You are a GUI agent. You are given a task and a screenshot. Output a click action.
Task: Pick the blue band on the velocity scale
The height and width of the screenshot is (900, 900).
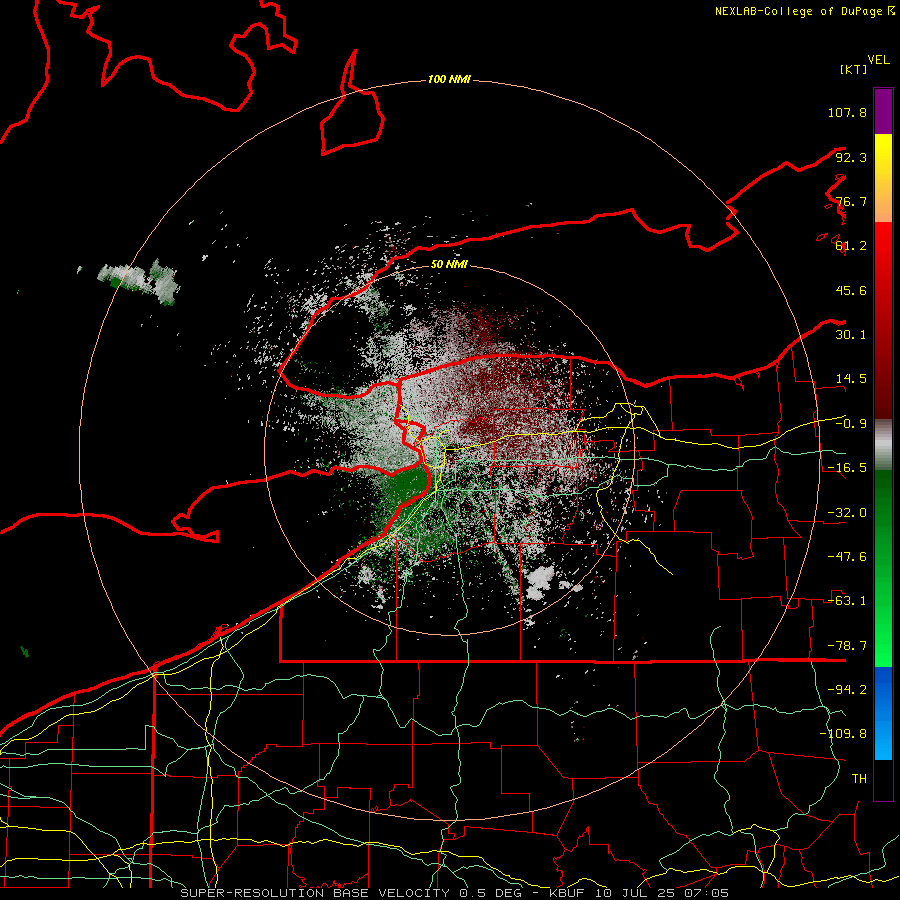(x=883, y=713)
